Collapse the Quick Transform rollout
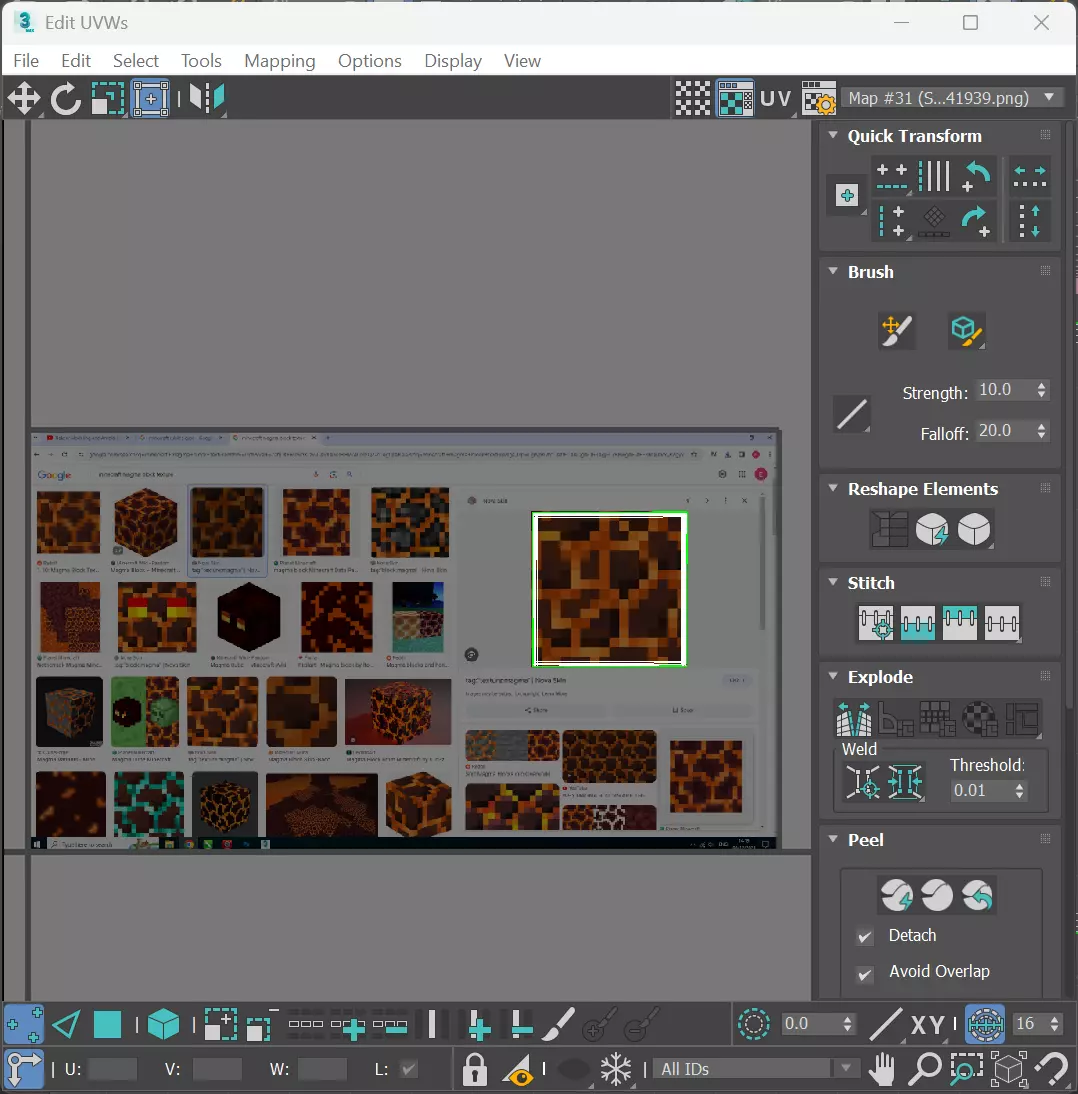Image resolution: width=1078 pixels, height=1094 pixels. [832, 135]
